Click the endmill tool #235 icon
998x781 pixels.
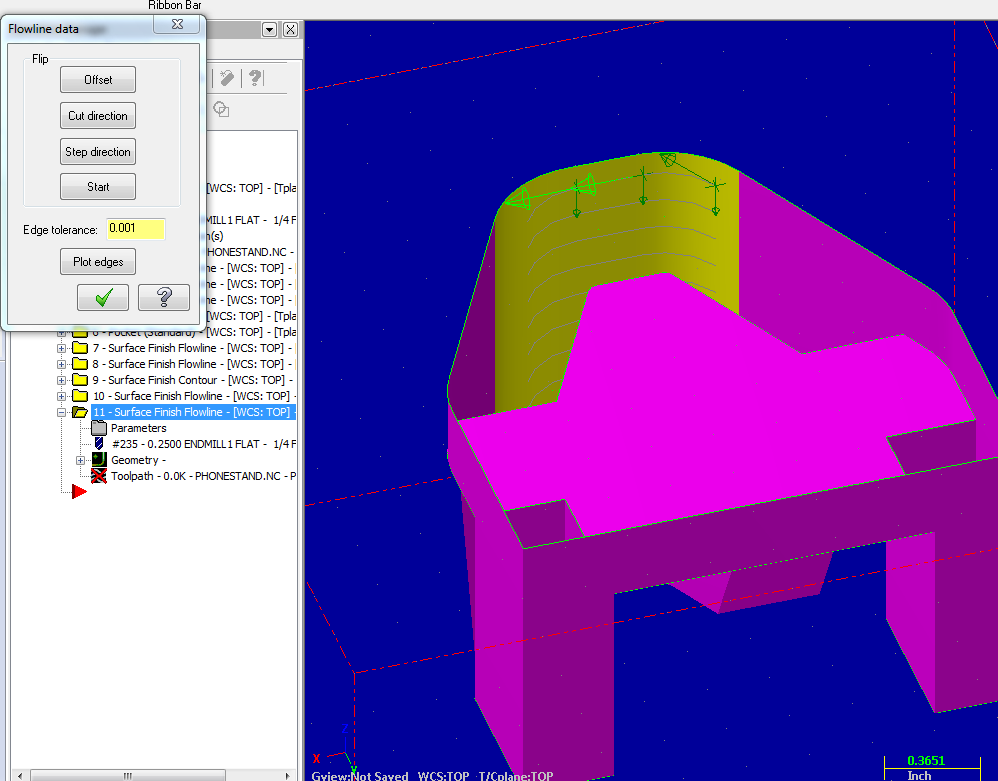(98, 443)
